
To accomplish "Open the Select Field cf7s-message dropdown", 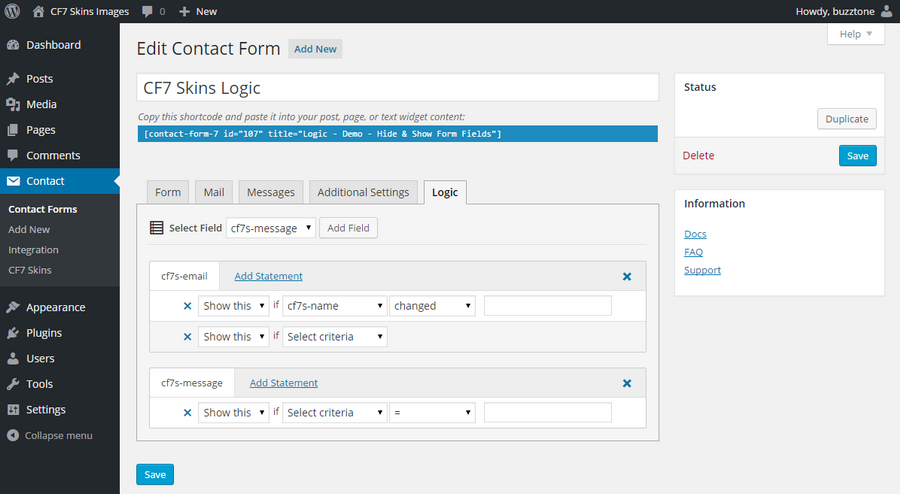I will 271,228.
